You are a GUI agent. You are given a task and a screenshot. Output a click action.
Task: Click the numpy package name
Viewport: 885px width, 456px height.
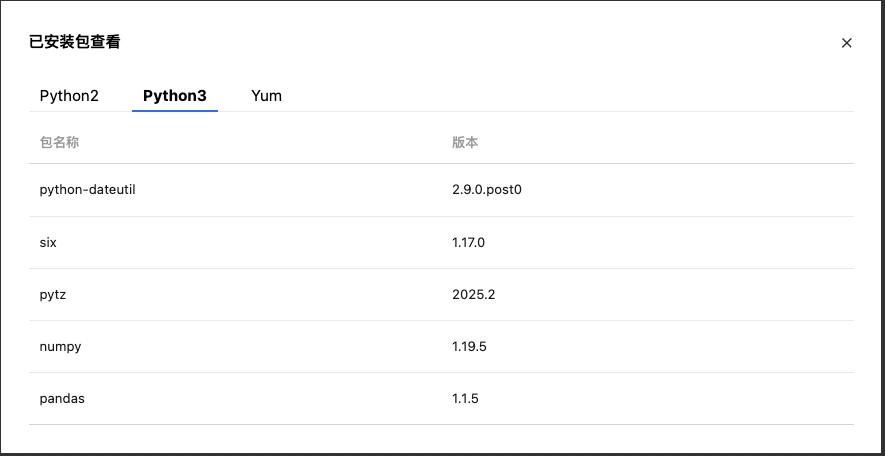click(60, 347)
